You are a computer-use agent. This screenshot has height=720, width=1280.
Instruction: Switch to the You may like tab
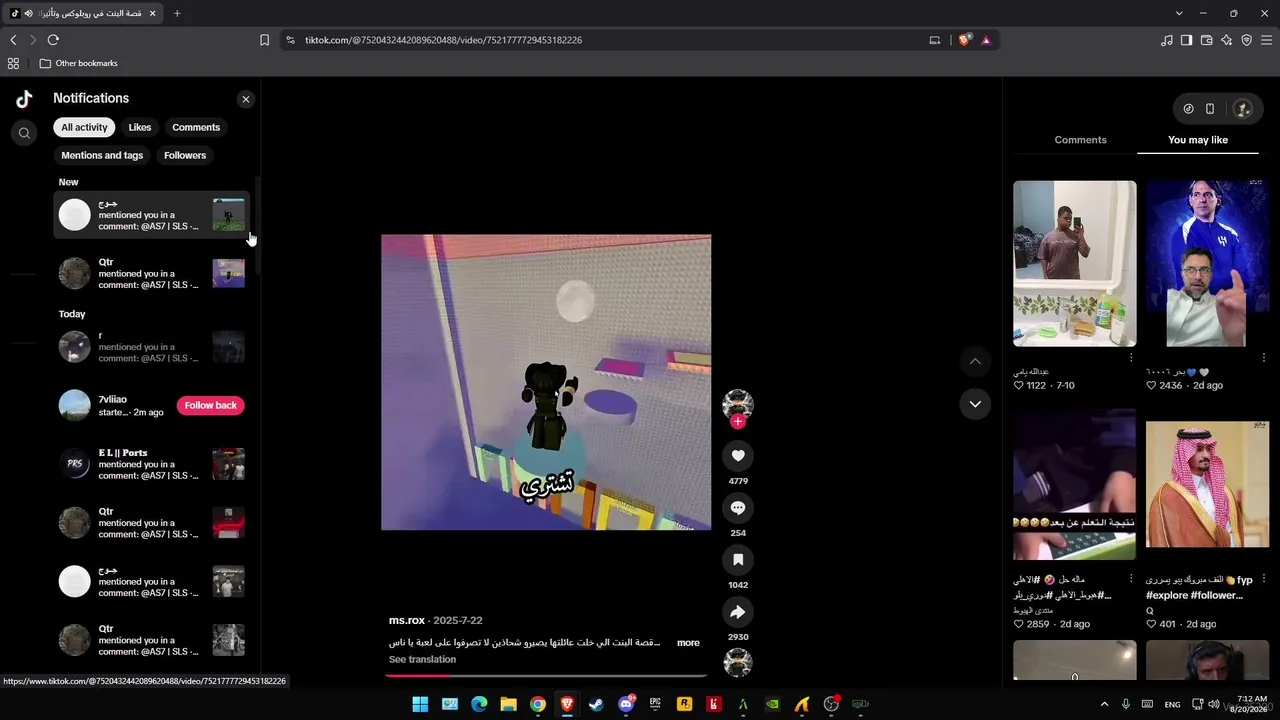coord(1198,140)
